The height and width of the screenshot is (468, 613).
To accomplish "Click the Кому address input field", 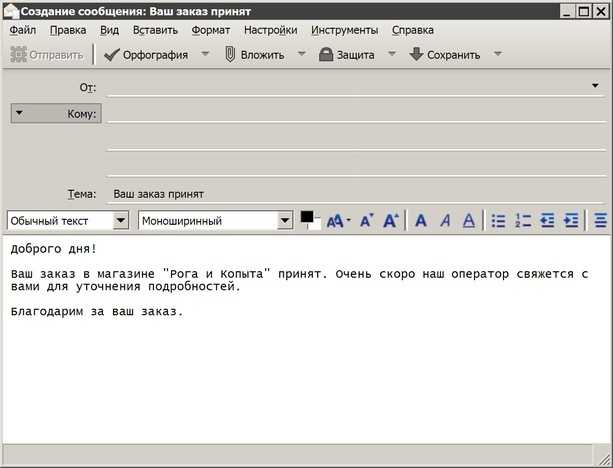I will (356, 113).
